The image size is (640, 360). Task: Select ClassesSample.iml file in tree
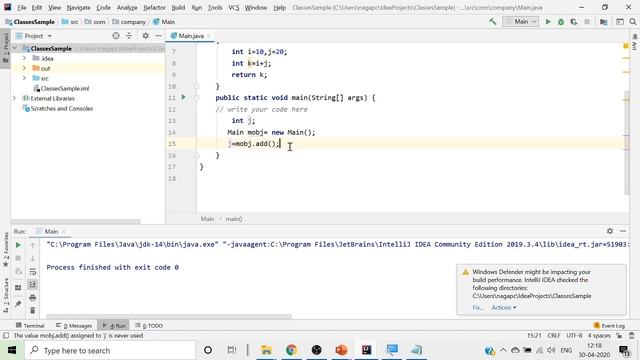coord(61,88)
